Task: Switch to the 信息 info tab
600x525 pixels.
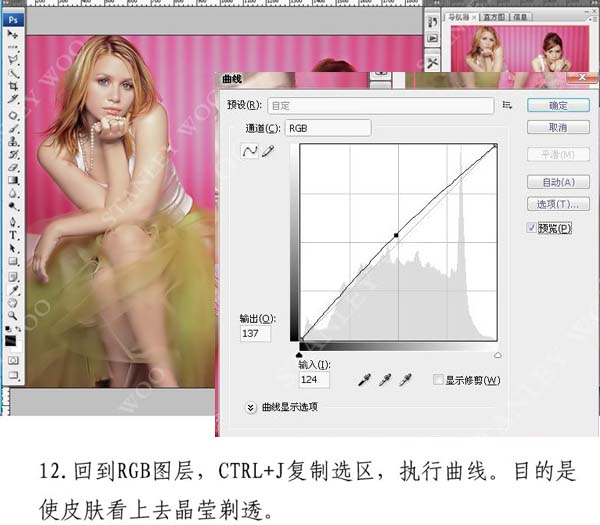Action: 521,16
